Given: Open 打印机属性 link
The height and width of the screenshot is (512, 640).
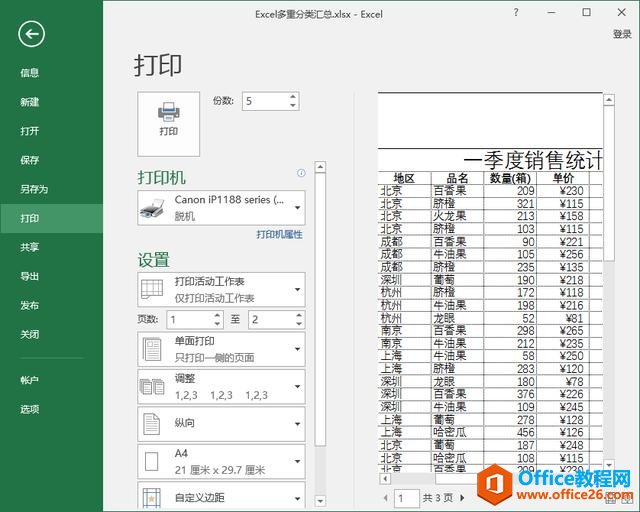Looking at the screenshot, I should click(279, 234).
